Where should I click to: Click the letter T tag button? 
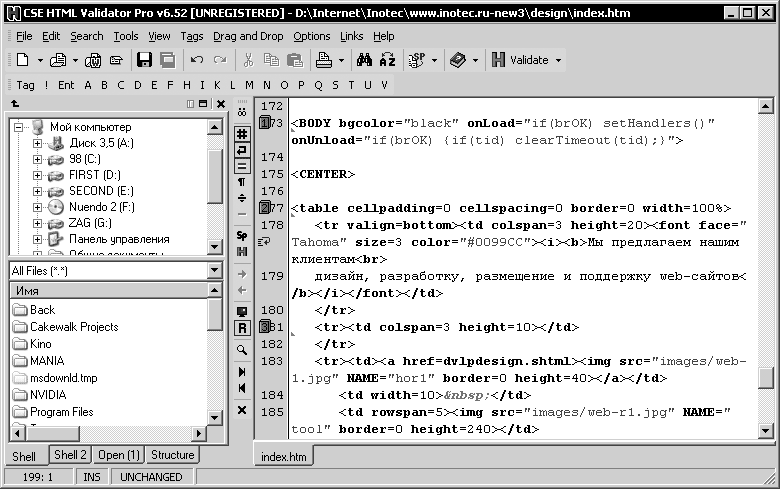(x=351, y=85)
